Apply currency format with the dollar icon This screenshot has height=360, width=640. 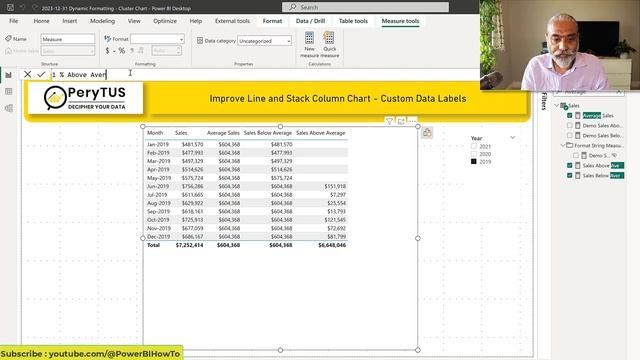pos(107,51)
